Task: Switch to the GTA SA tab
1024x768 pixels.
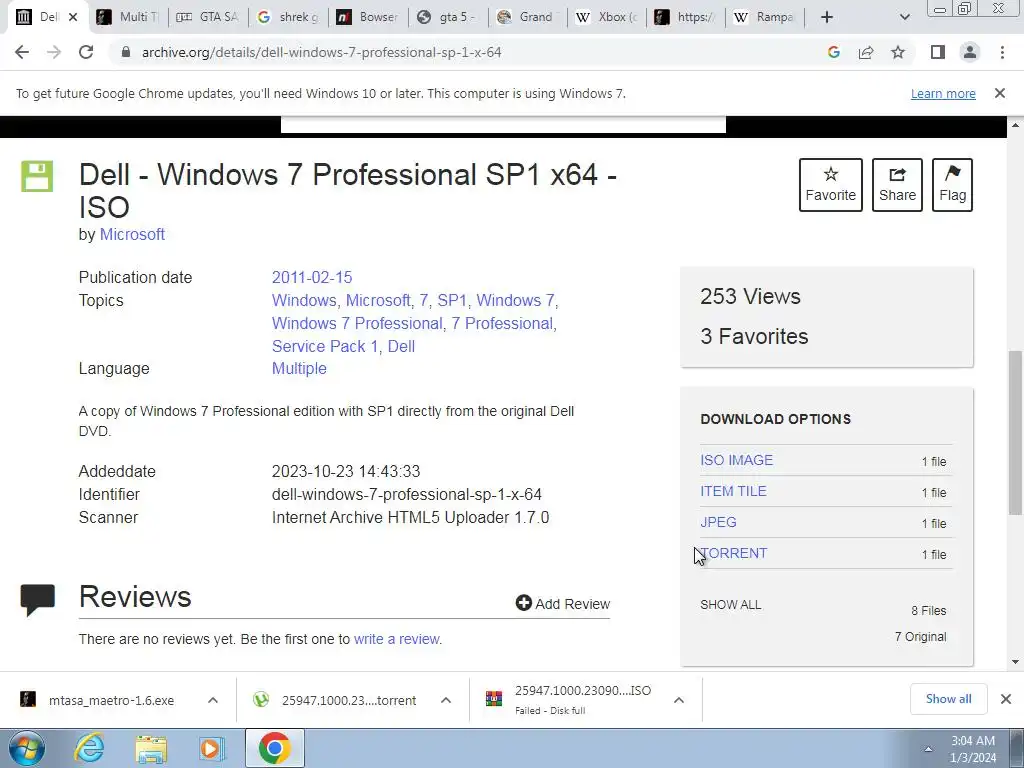Action: (x=208, y=17)
